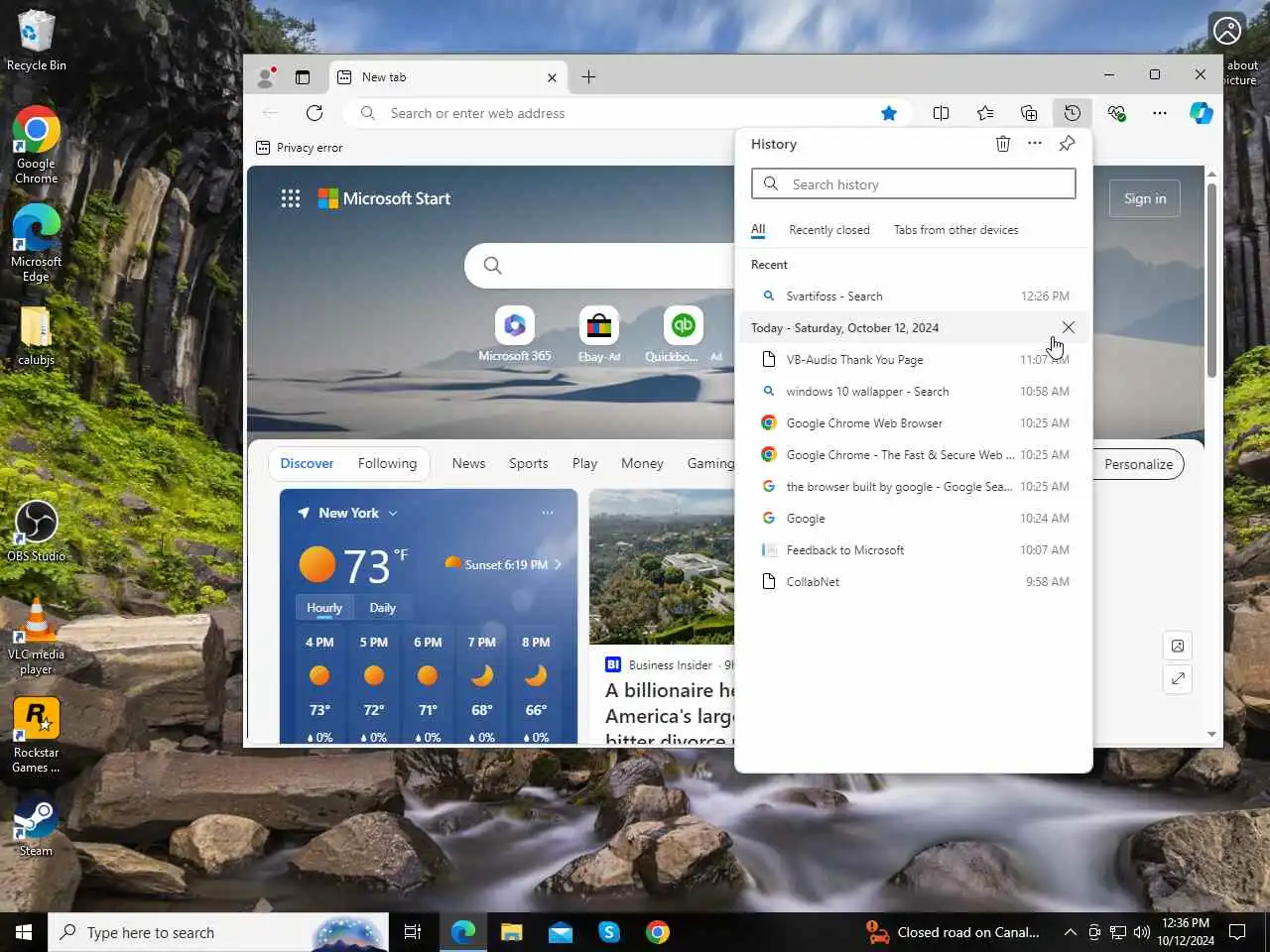
Task: Click the page vertical scrollbar thumb
Action: pyautogui.click(x=1211, y=280)
